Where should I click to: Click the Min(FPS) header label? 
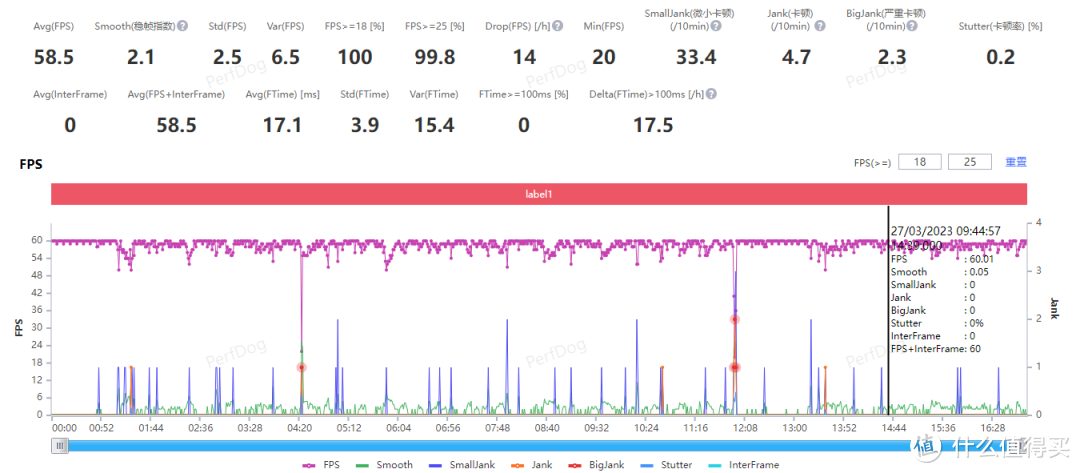click(604, 27)
